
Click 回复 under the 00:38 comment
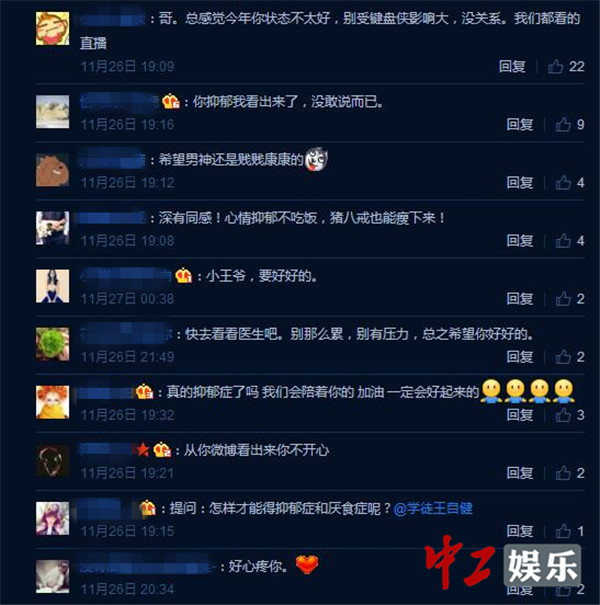(520, 299)
